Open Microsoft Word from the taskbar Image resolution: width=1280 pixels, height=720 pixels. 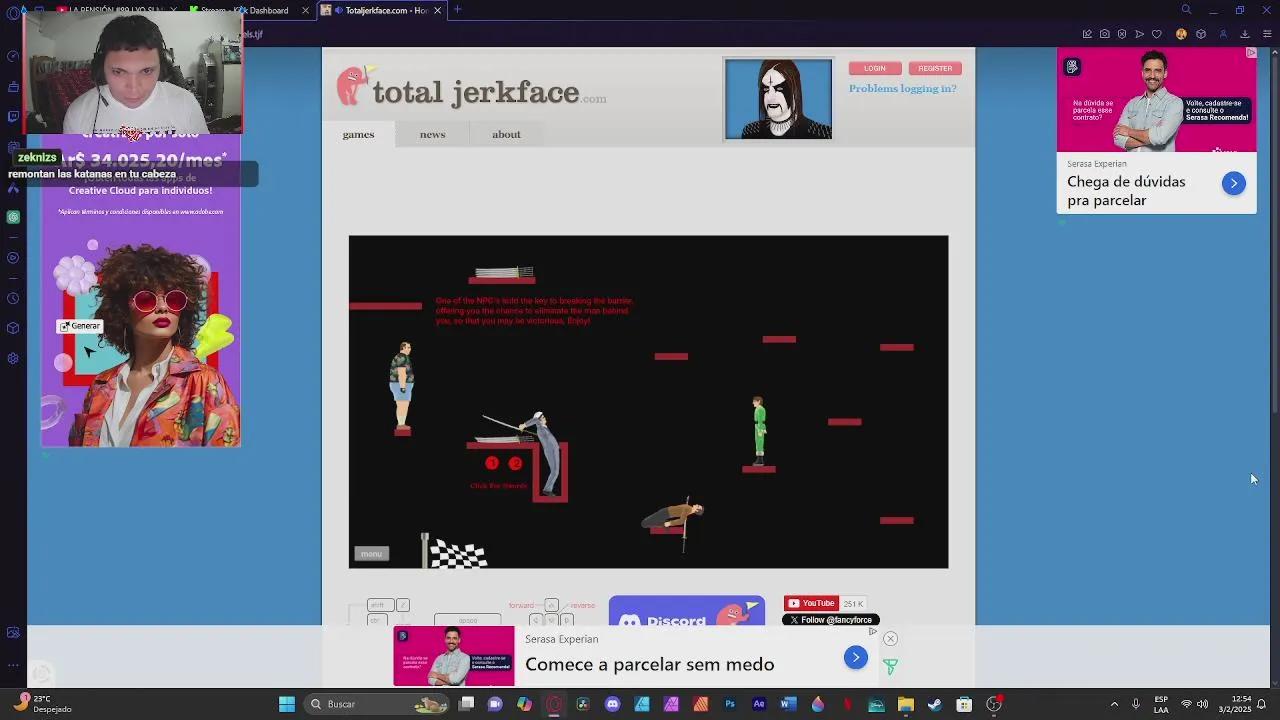pos(786,704)
